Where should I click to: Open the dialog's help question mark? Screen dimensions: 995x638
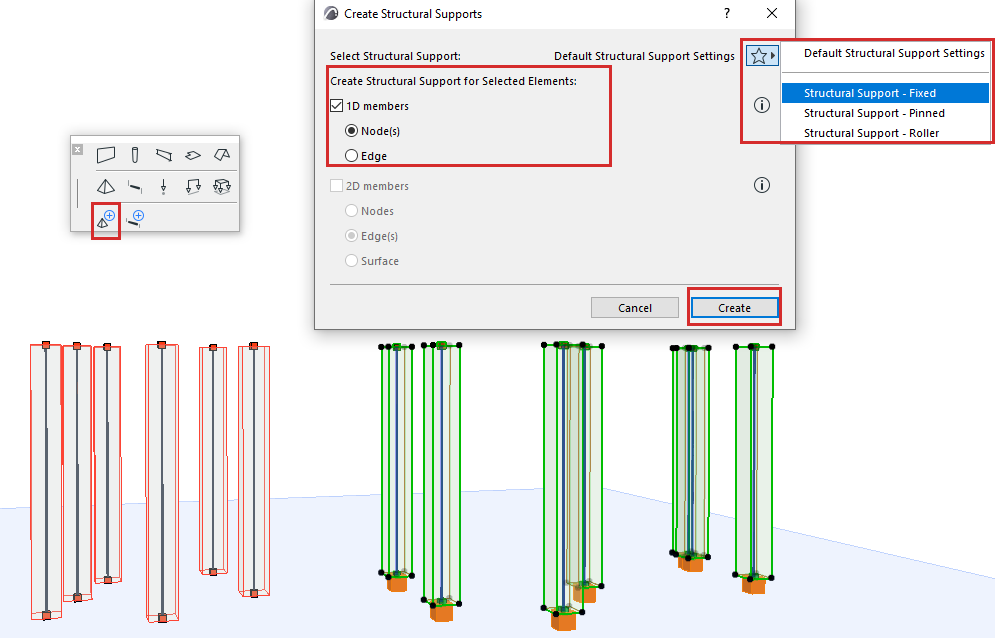[x=727, y=13]
